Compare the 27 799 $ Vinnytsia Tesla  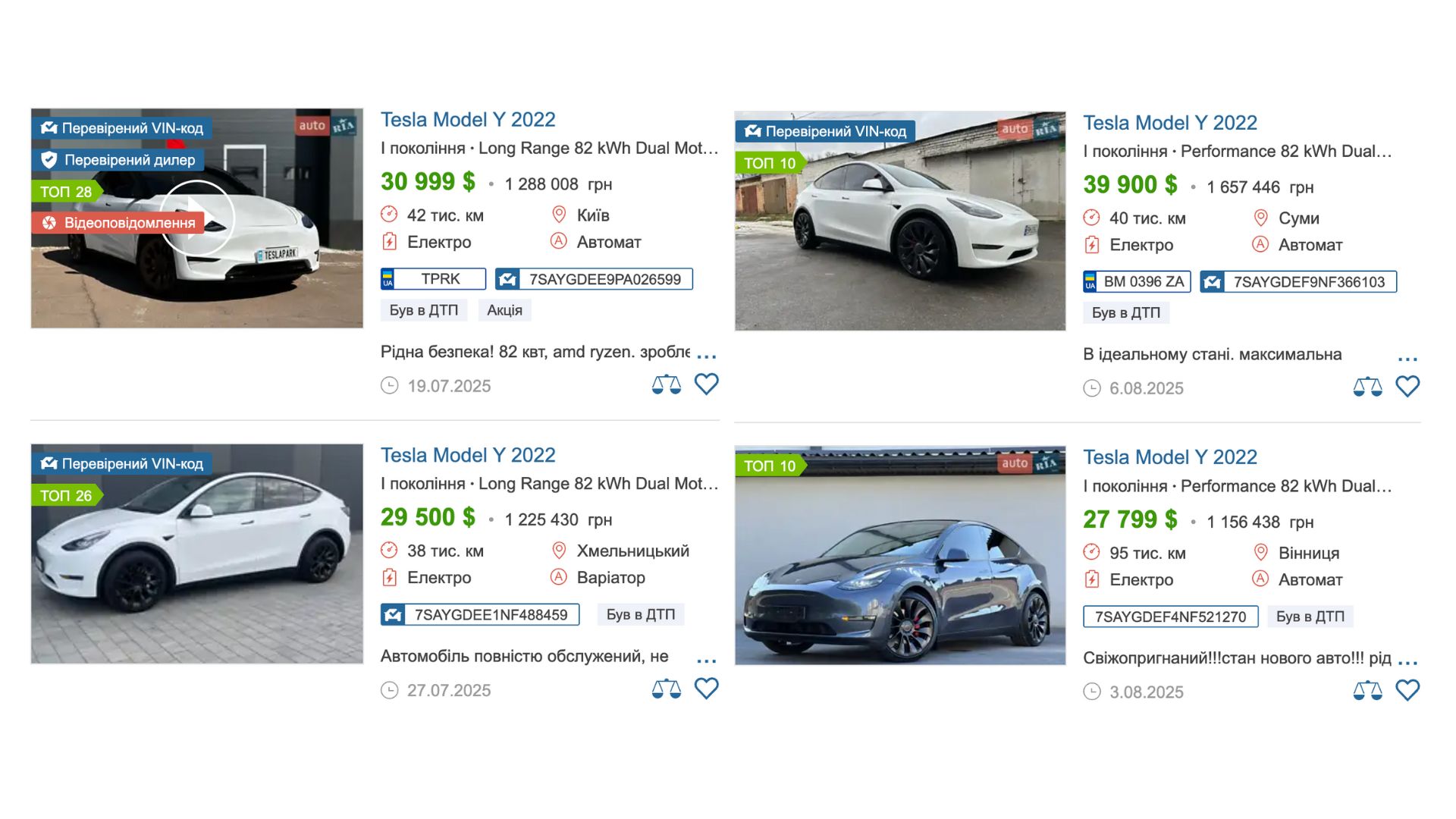1367,691
